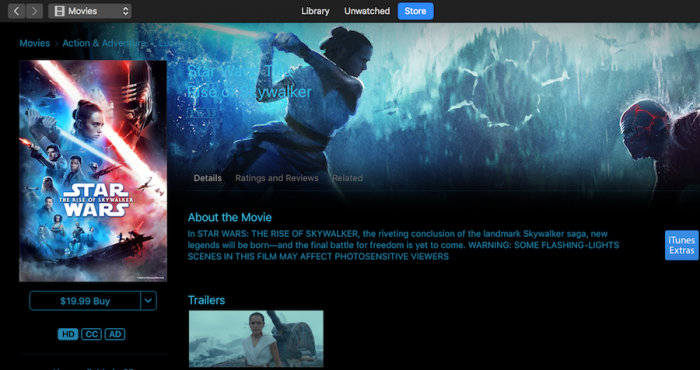Switch to the Library tab
Viewport: 700px width, 370px height.
tap(315, 11)
